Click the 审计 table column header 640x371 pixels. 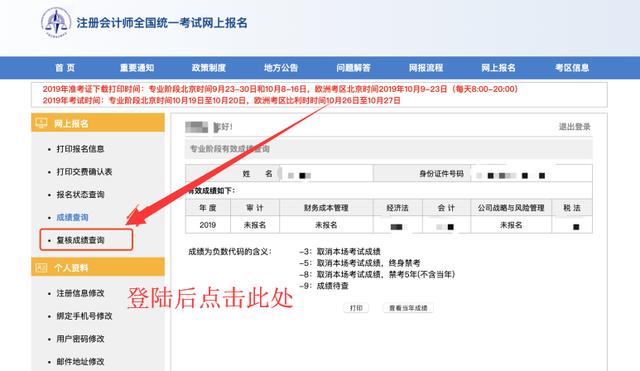tap(255, 208)
